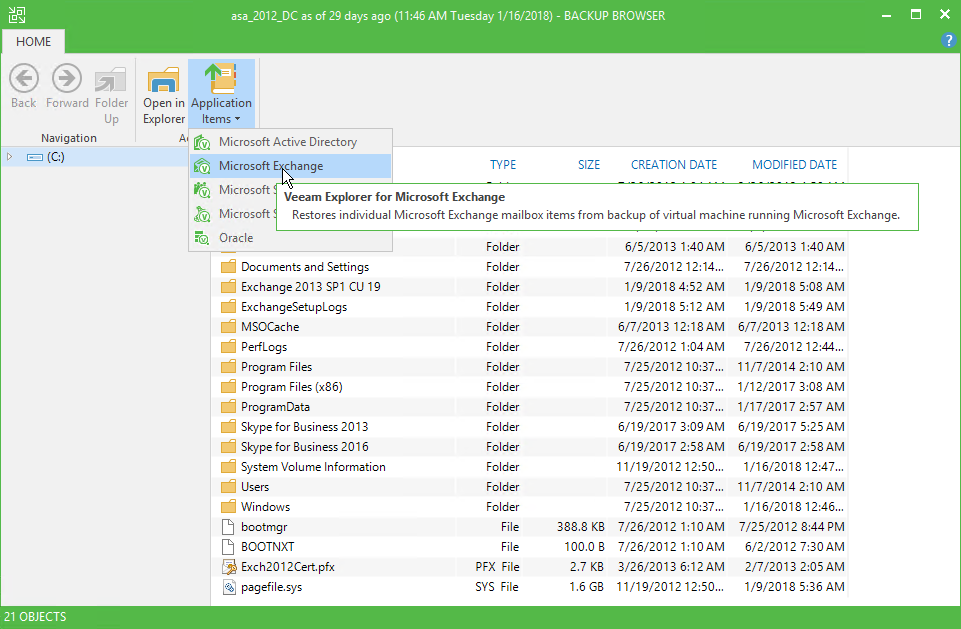
Task: Click the ExchangeSetupLogs folder icon
Action: (228, 307)
